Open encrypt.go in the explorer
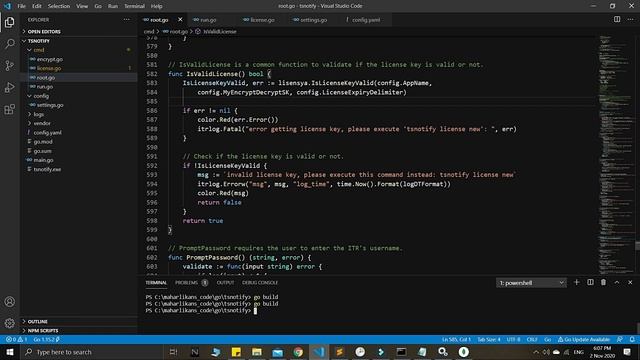 point(49,59)
